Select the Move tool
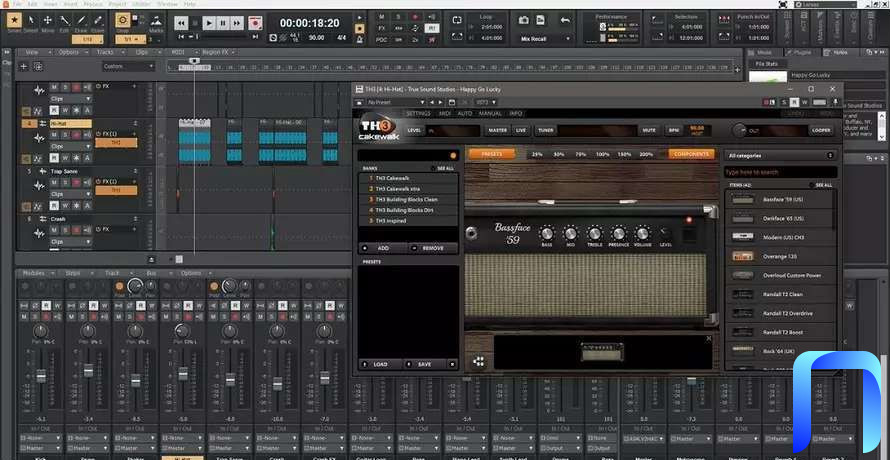 click(x=48, y=20)
